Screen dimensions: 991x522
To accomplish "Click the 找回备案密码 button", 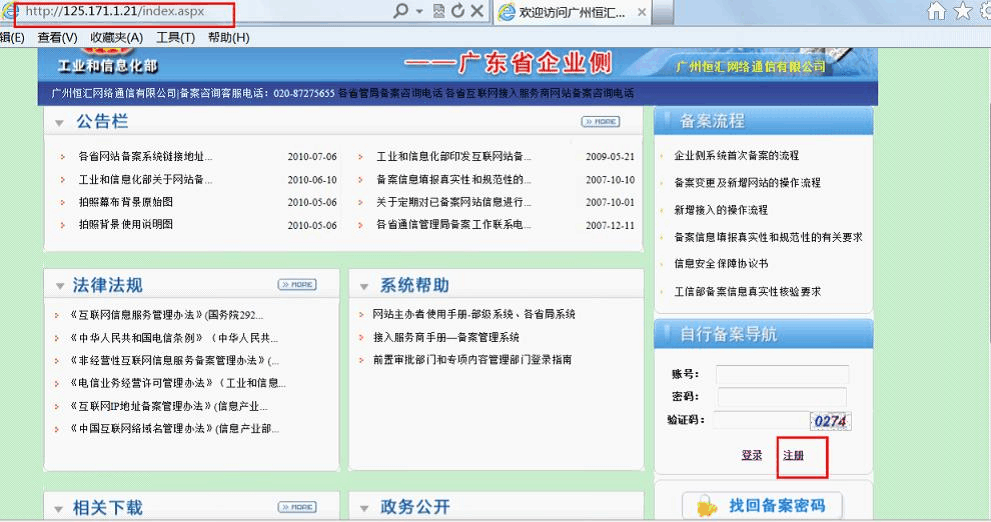I will click(x=762, y=506).
